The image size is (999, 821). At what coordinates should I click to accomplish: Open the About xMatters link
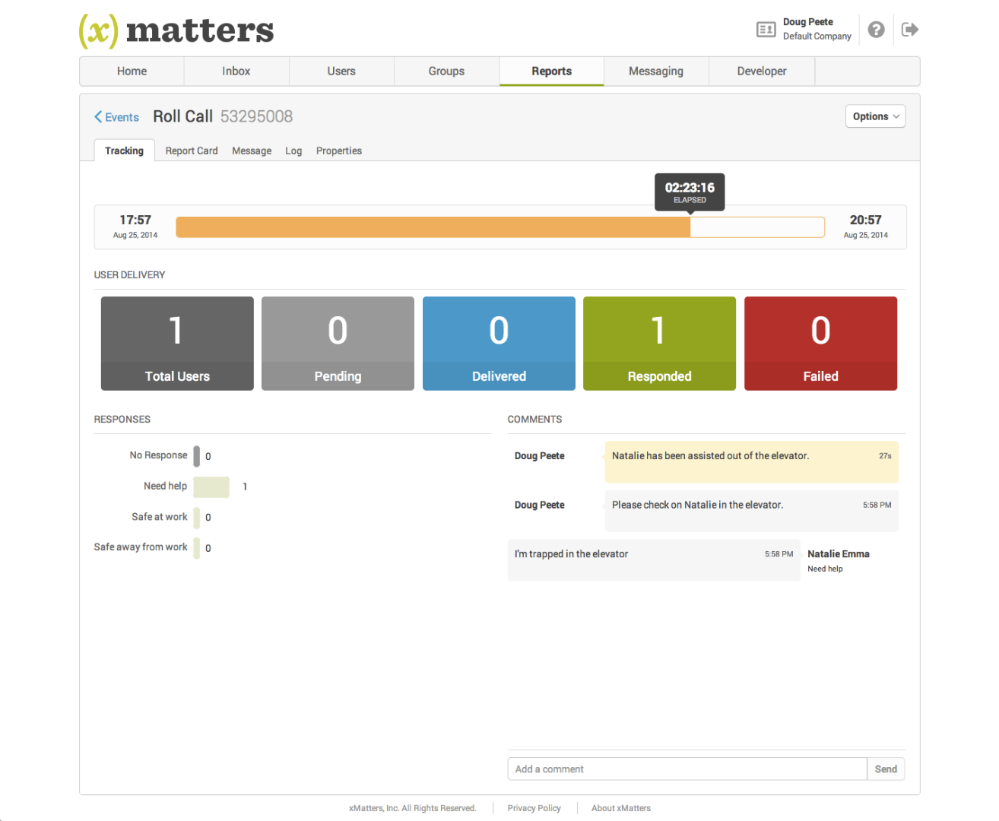pyautogui.click(x=621, y=808)
